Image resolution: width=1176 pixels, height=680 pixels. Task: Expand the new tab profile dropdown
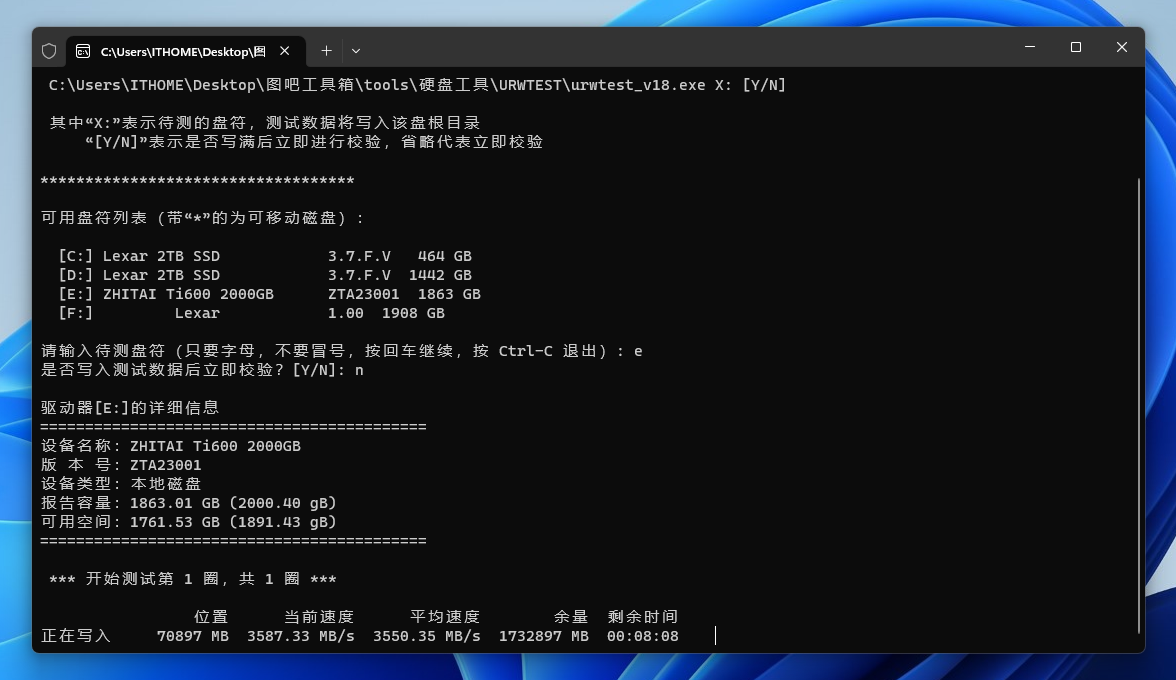tap(356, 50)
